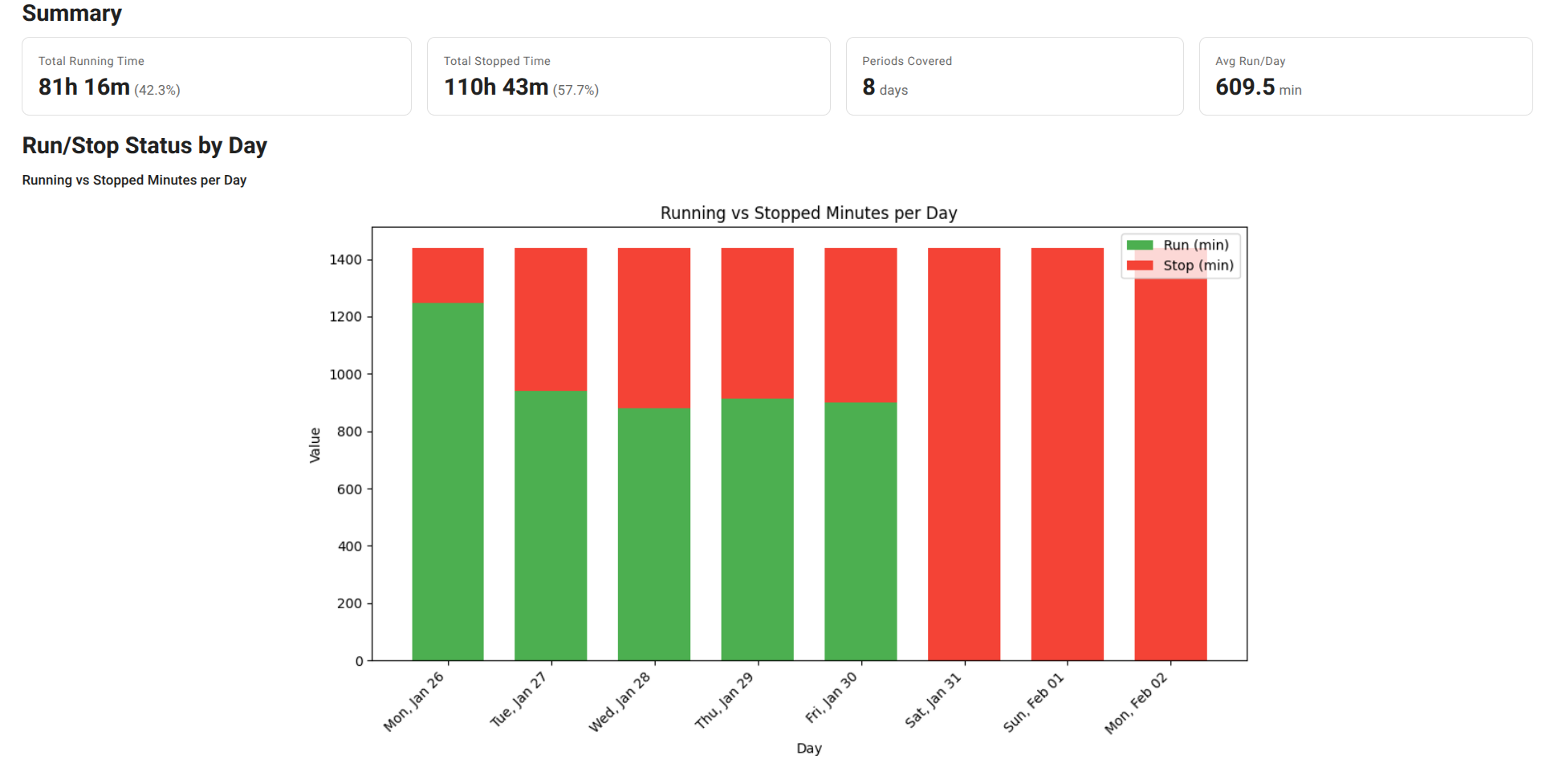Select the green bar segment for Tue, Jan 27
This screenshot has height=784, width=1550.
551,526
